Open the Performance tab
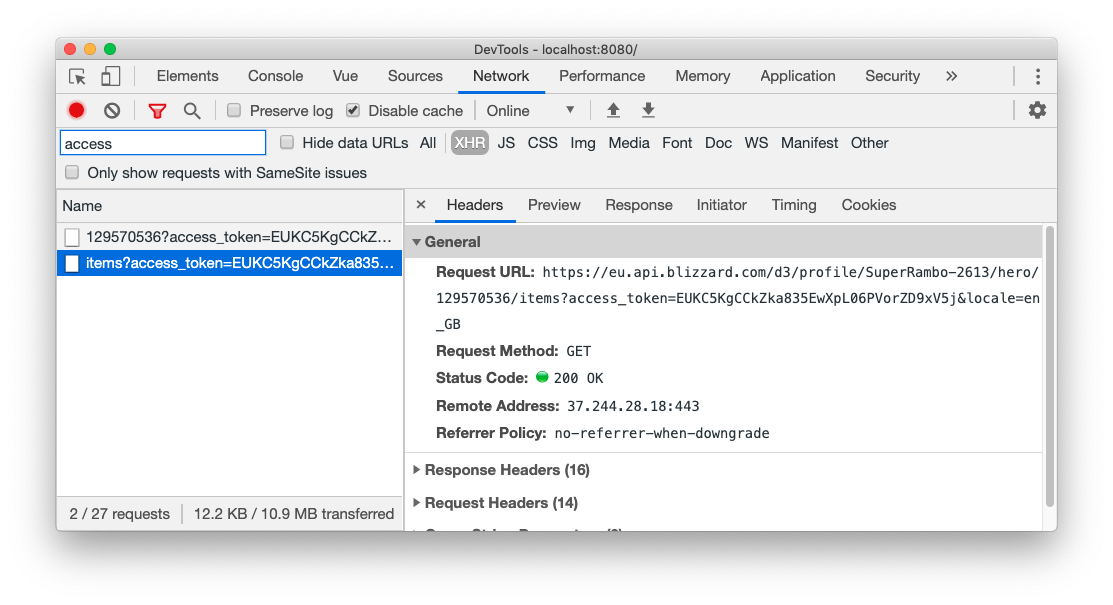 [x=602, y=76]
